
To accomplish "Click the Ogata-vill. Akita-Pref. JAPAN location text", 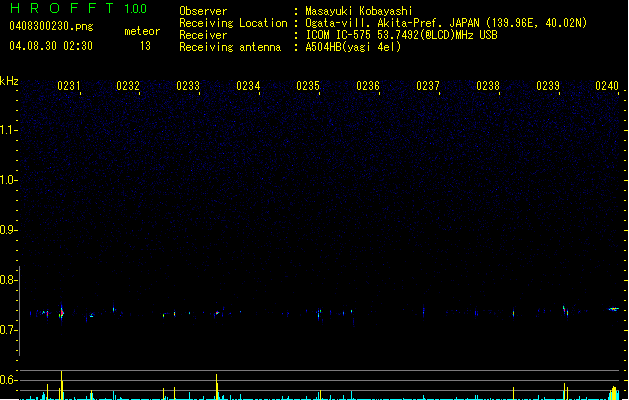I will [446, 23].
